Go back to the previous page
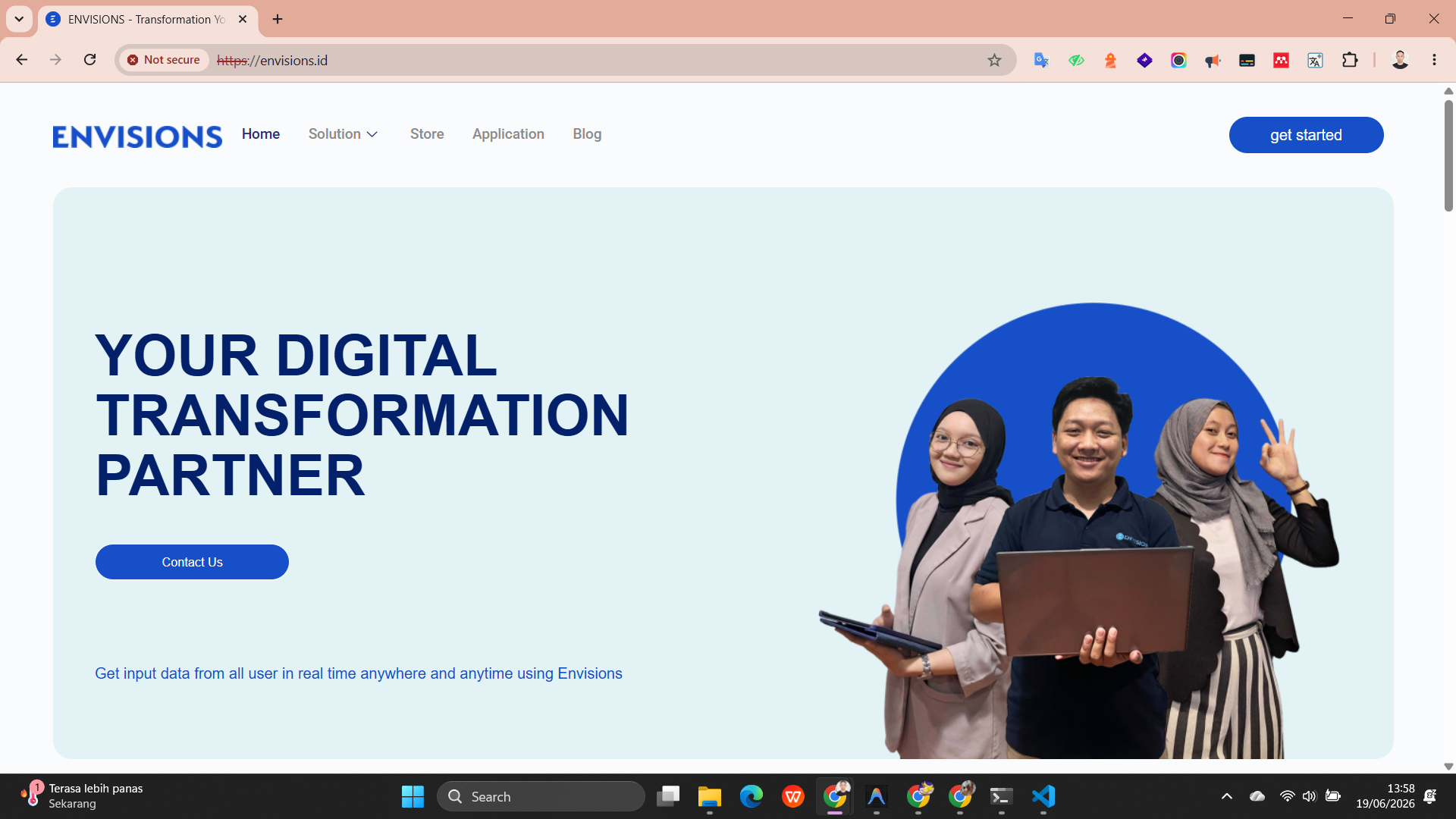The width and height of the screenshot is (1456, 819). click(22, 60)
